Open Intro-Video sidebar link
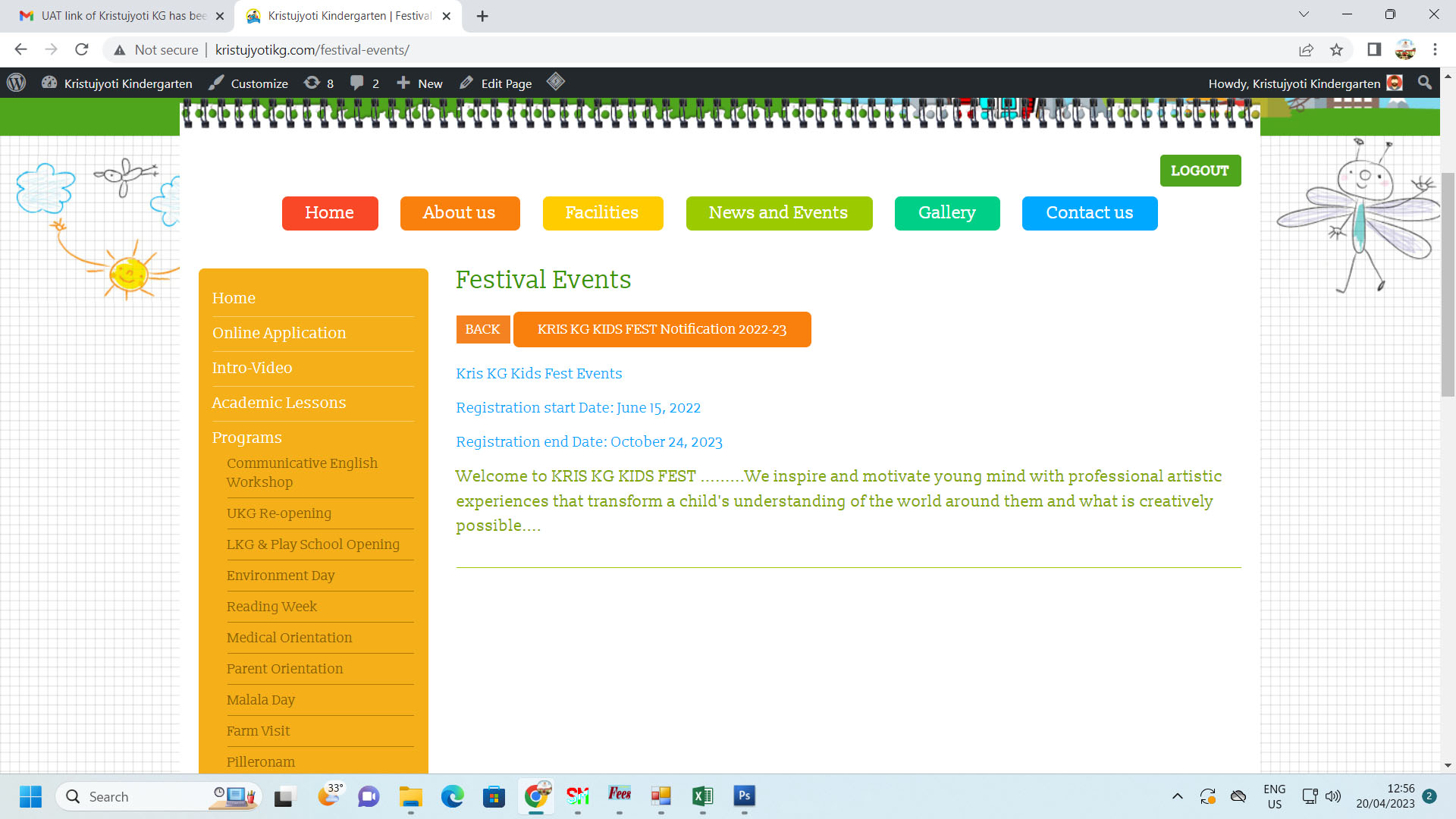Screen dimensions: 1456x819 [x=252, y=368]
